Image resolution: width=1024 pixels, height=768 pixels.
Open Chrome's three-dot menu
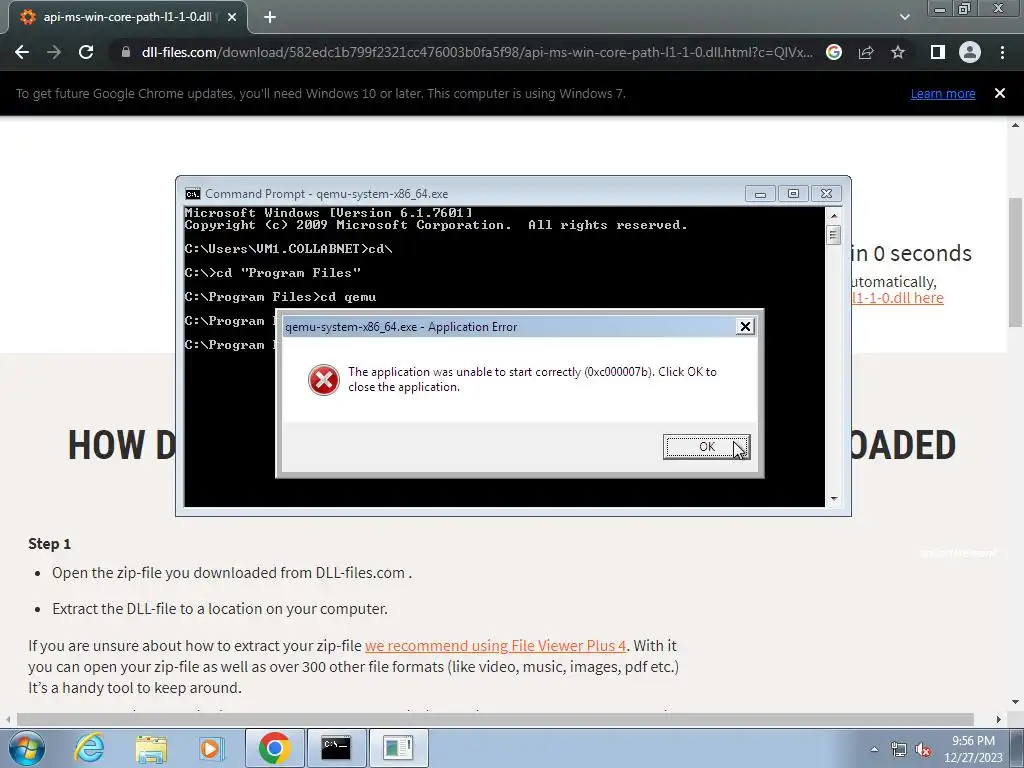pyautogui.click(x=1002, y=52)
